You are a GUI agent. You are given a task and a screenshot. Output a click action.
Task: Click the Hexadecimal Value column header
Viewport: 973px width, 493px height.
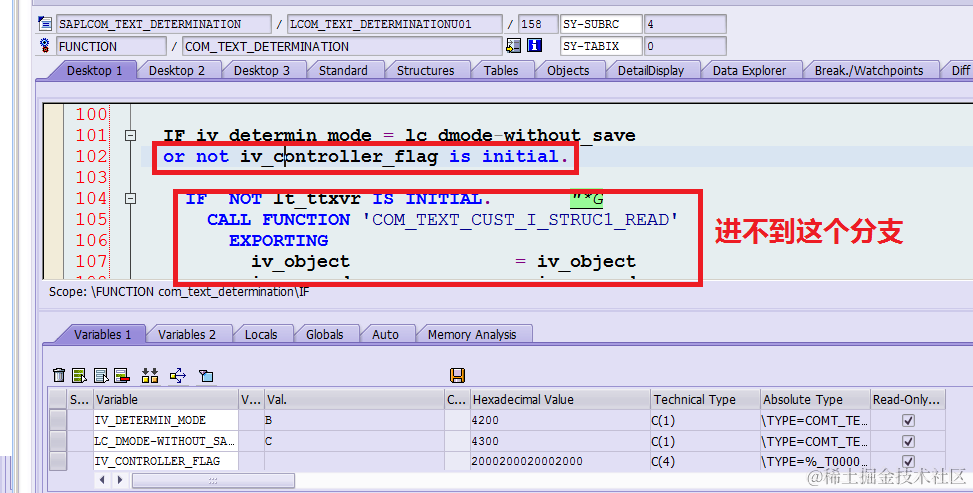(x=560, y=399)
